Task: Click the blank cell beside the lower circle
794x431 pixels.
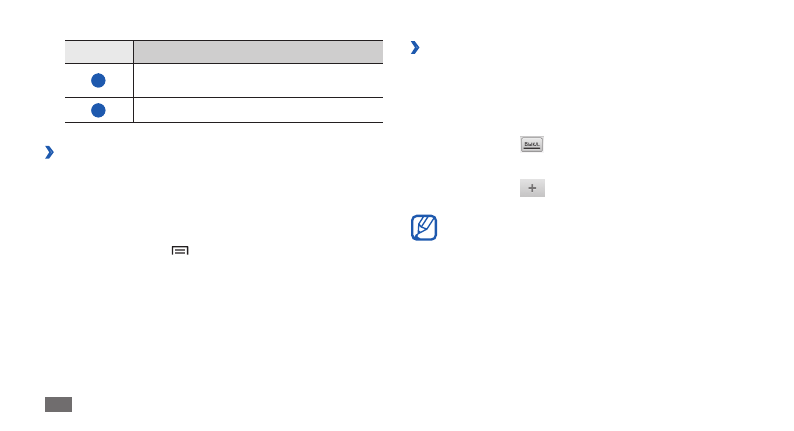Action: tap(258, 110)
